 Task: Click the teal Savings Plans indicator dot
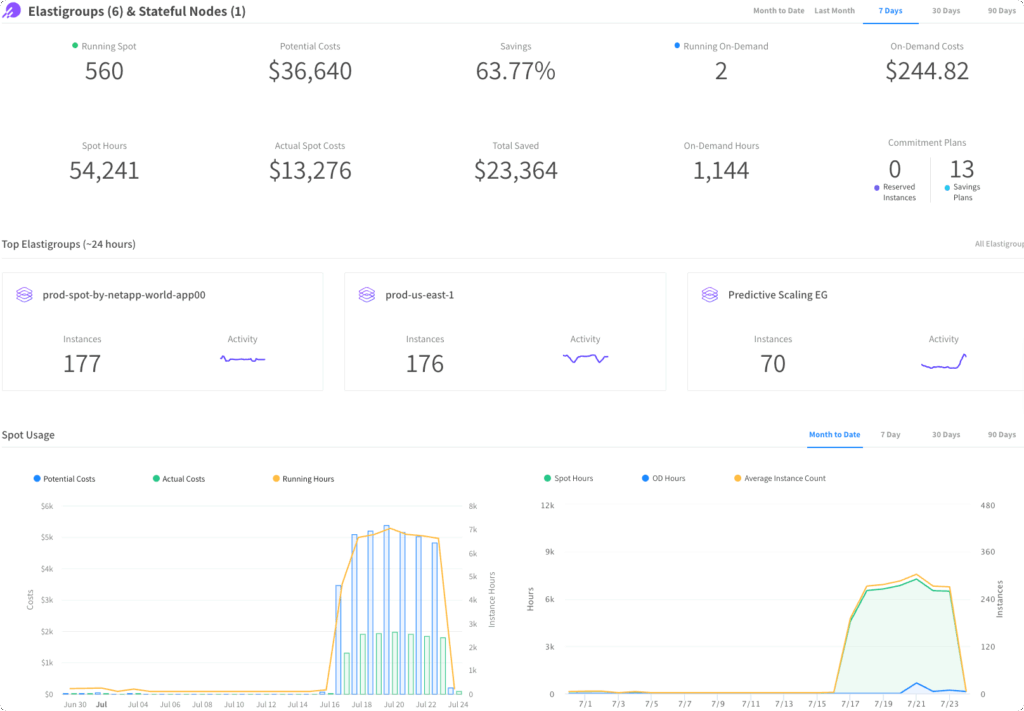(945, 186)
